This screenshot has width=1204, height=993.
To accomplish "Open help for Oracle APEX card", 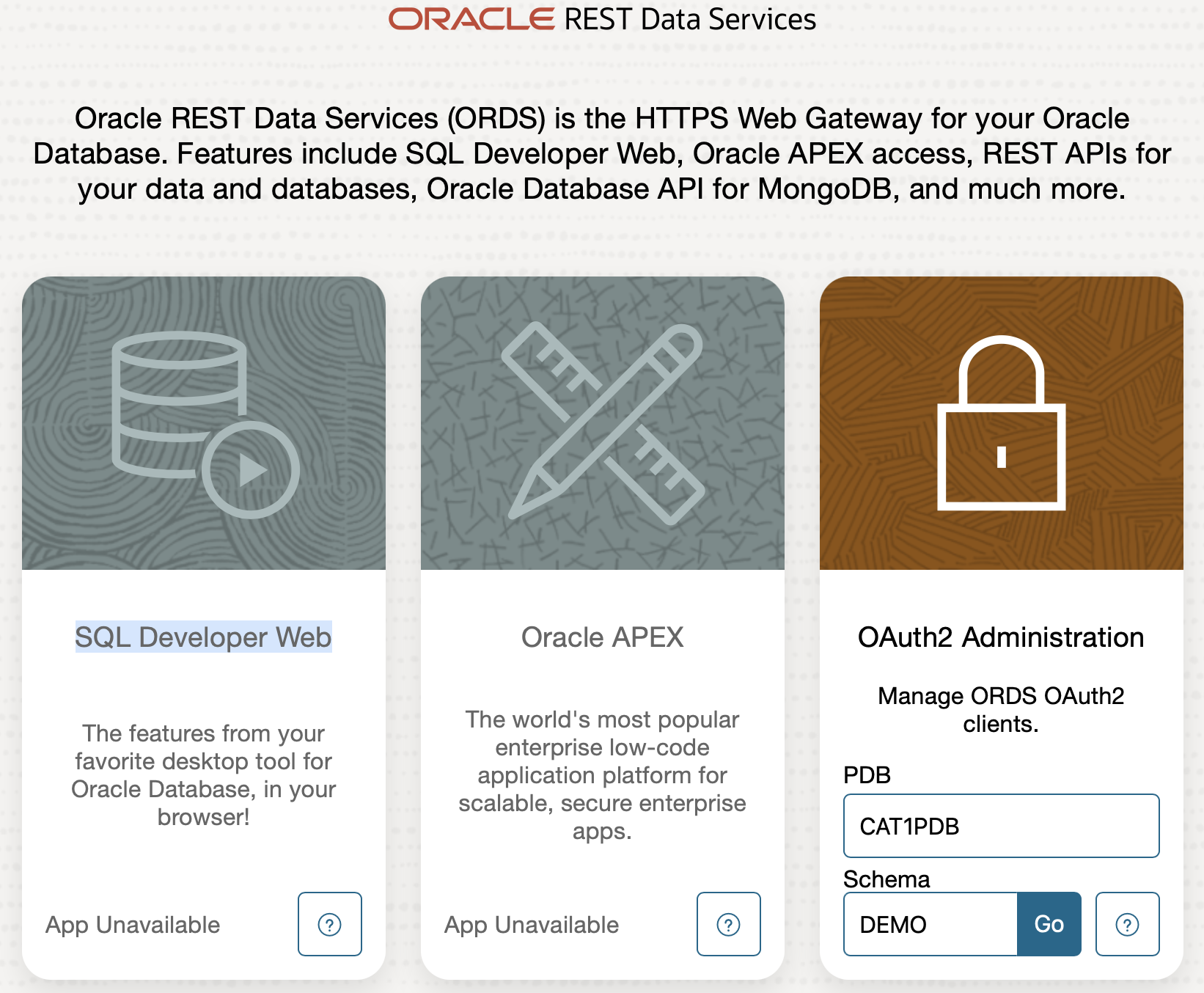I will click(x=729, y=924).
